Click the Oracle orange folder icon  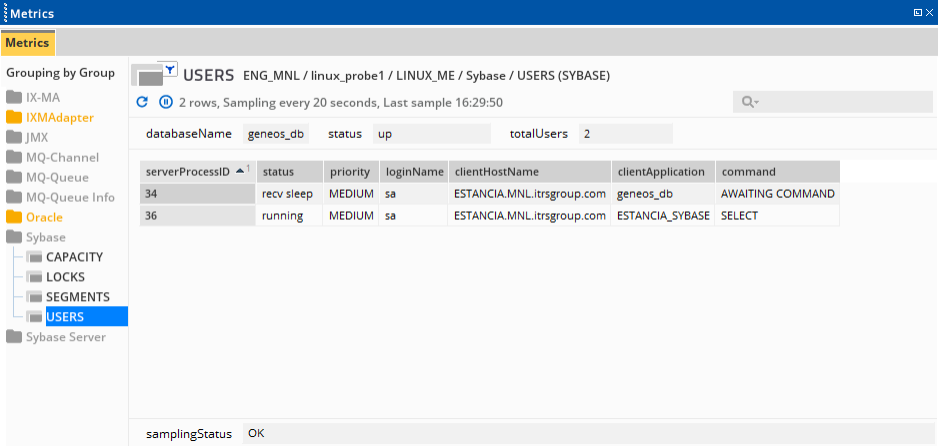point(14,218)
